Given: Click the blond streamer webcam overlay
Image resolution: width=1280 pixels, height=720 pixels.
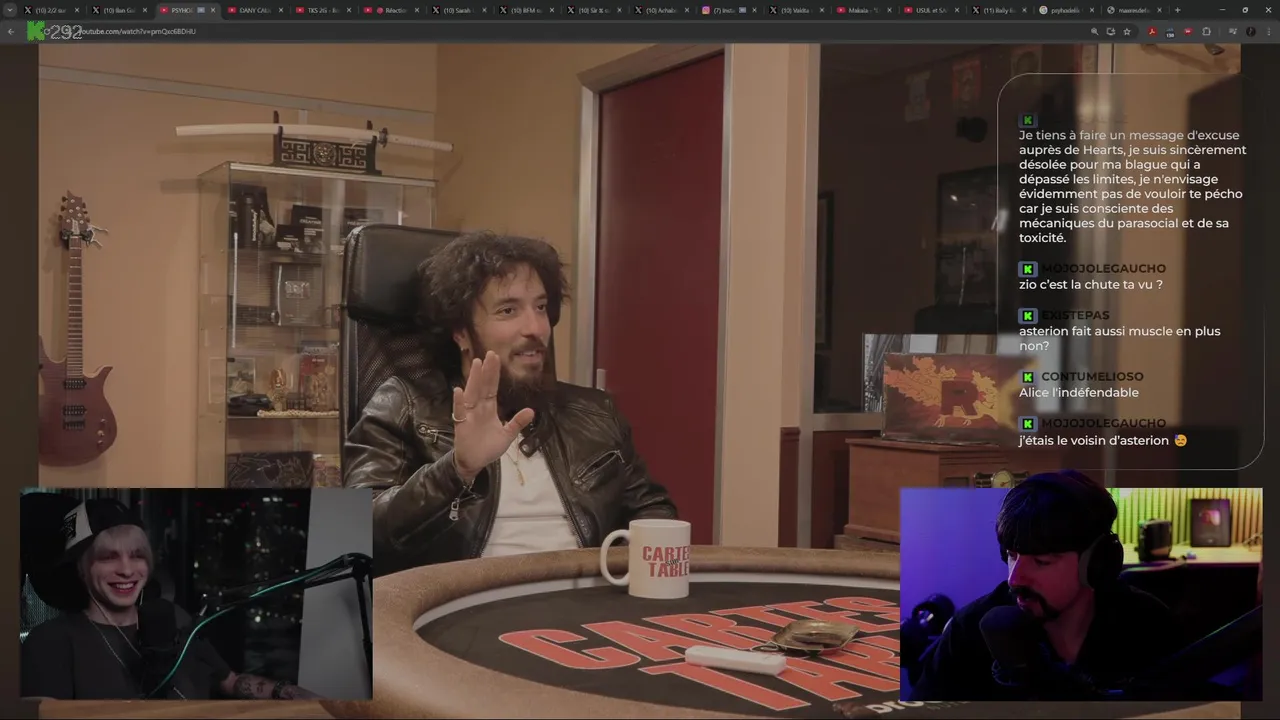Looking at the screenshot, I should tap(196, 594).
